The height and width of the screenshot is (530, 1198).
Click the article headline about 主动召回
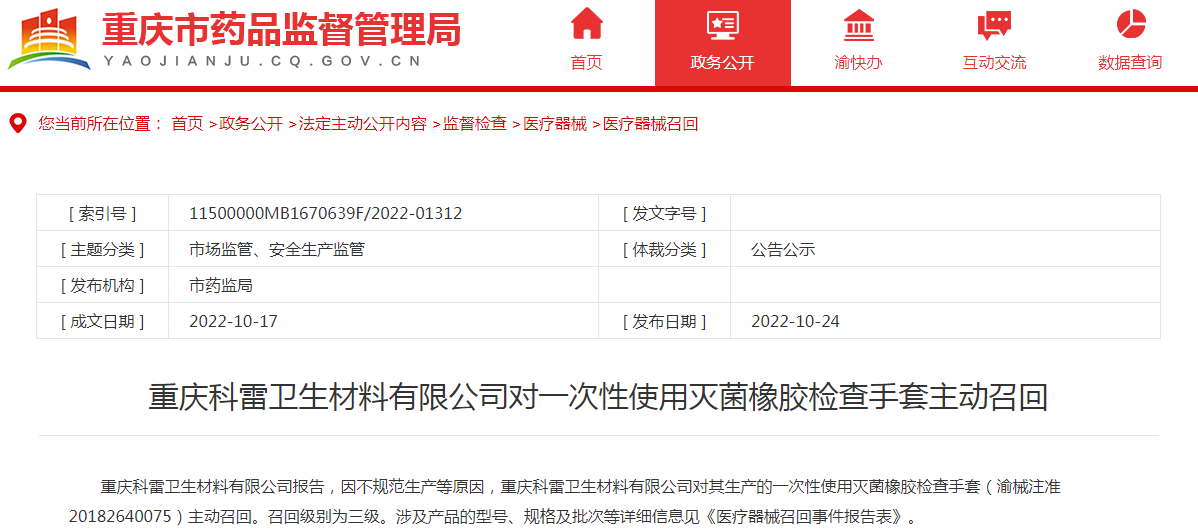point(598,398)
